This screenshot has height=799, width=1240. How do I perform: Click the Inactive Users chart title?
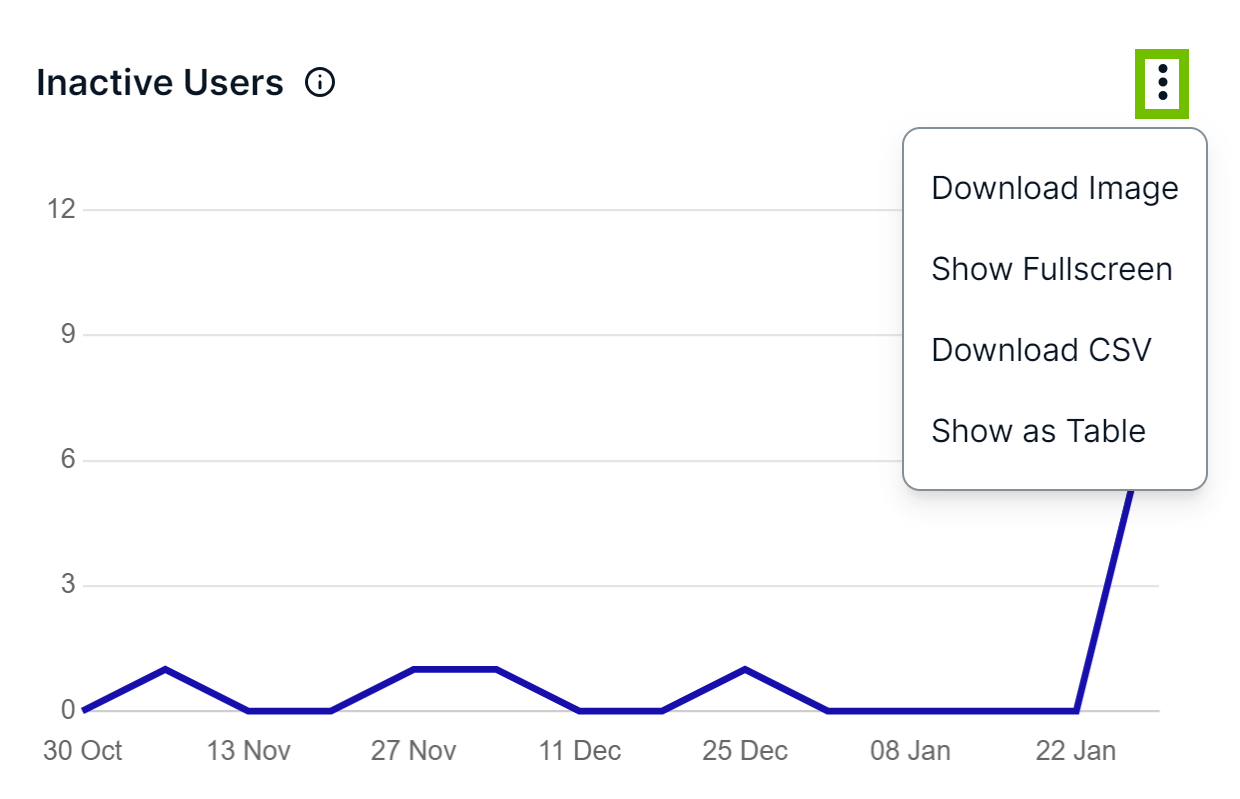tap(160, 83)
